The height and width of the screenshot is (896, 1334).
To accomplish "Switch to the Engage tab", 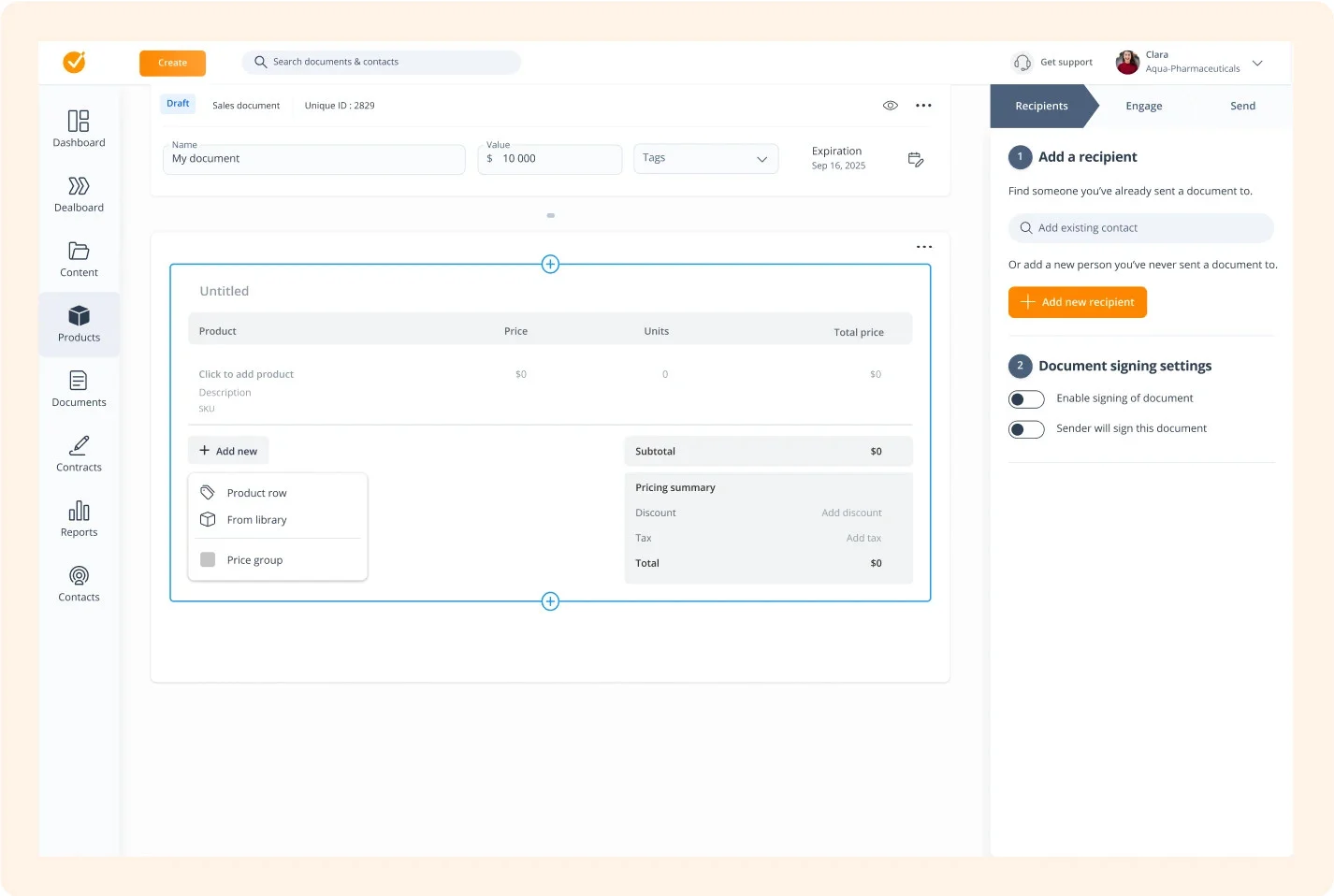I will coord(1143,106).
